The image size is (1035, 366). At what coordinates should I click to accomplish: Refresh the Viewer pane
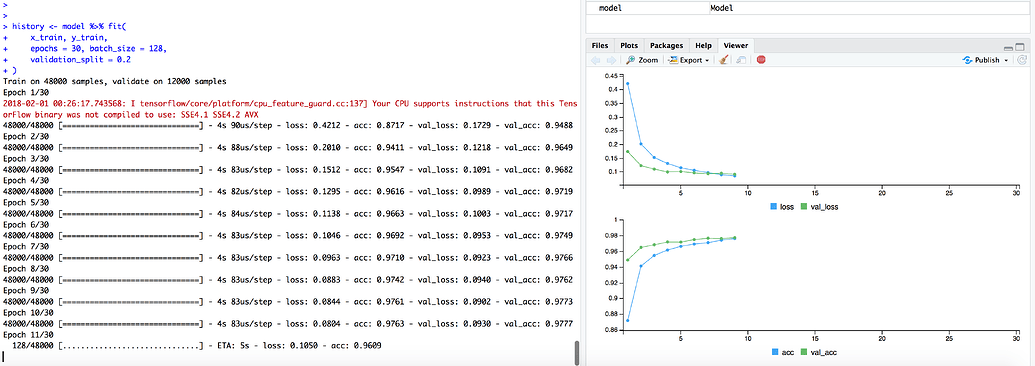(x=1022, y=60)
